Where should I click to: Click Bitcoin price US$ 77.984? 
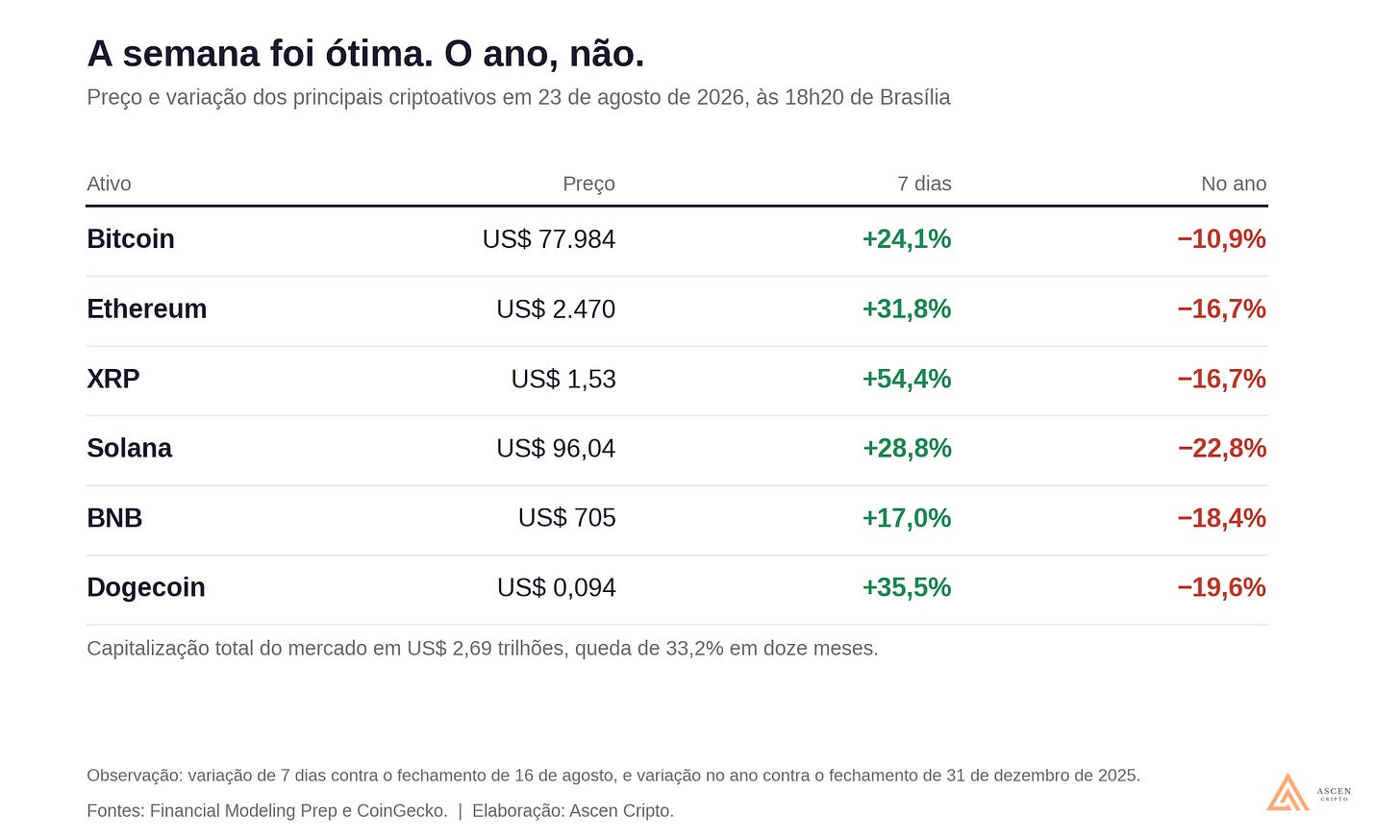(x=549, y=239)
